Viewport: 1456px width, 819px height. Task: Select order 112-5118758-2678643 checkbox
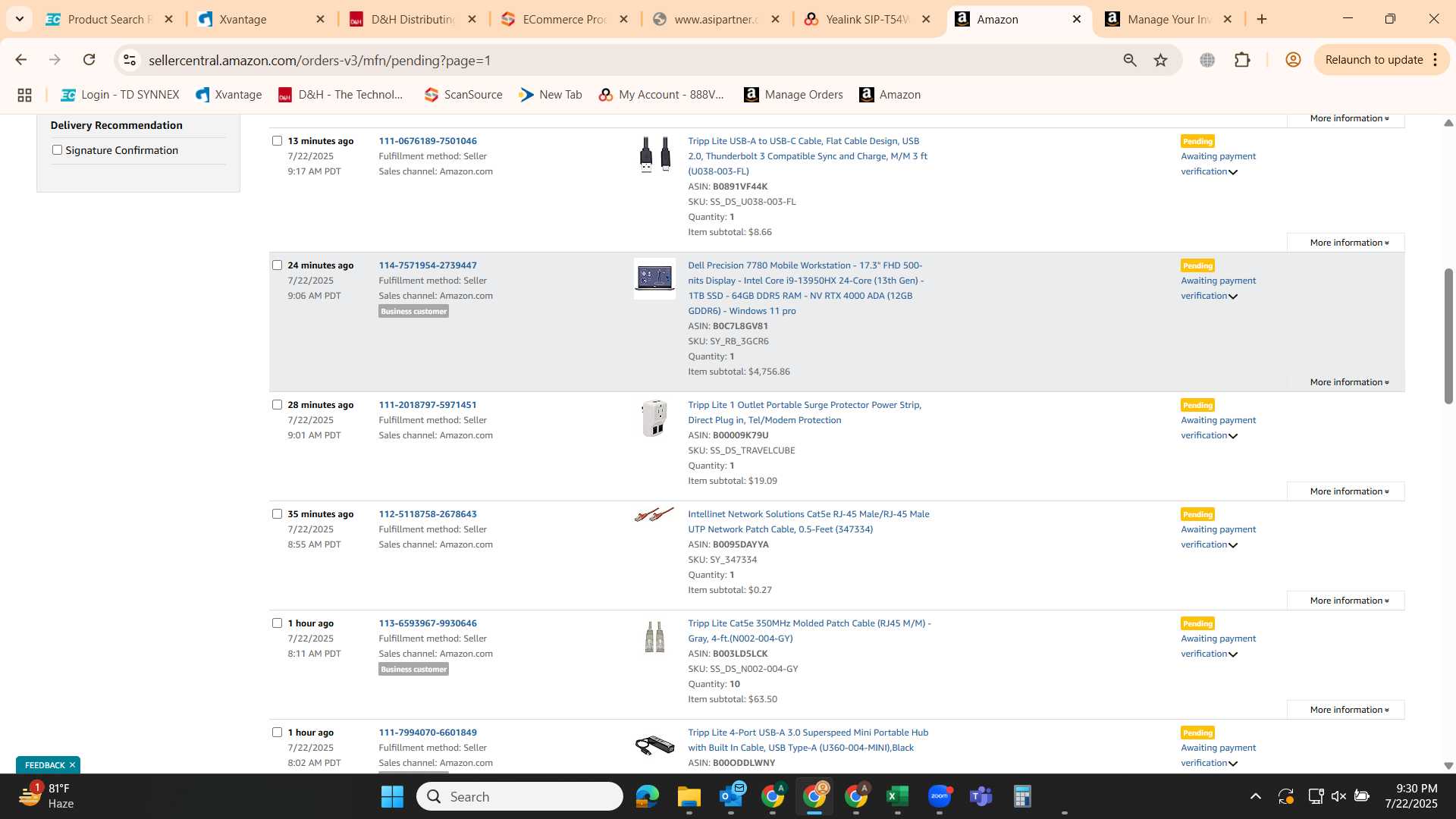coord(277,514)
